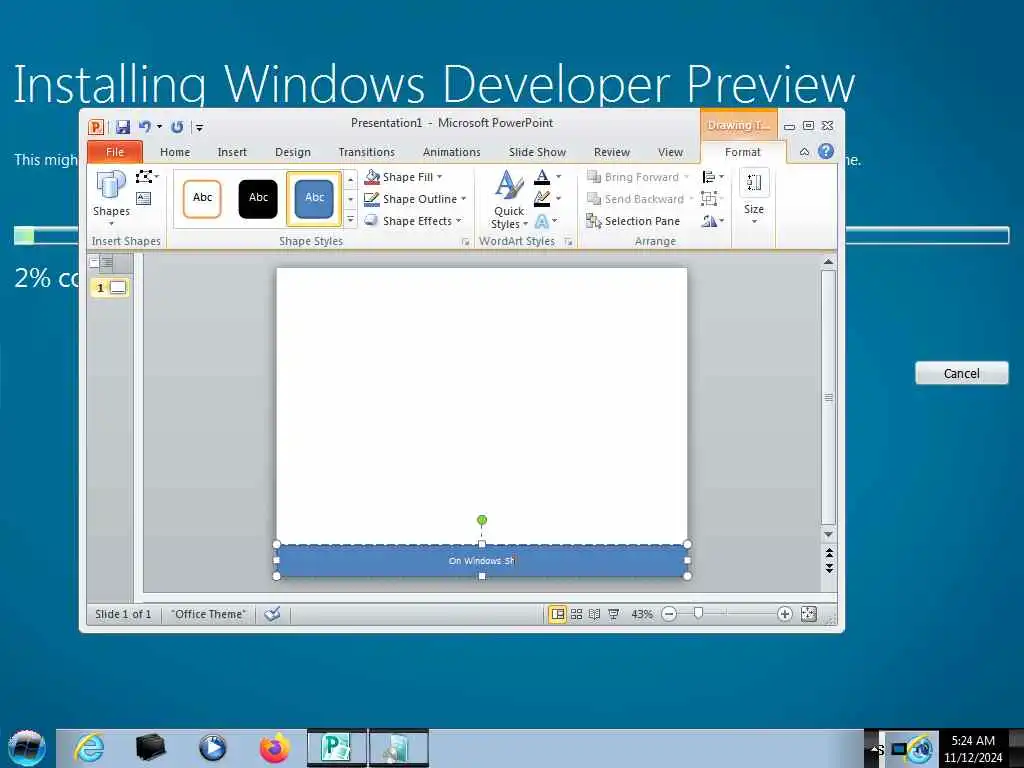Image resolution: width=1024 pixels, height=768 pixels.
Task: Open the Windows Start orb
Action: 26,748
